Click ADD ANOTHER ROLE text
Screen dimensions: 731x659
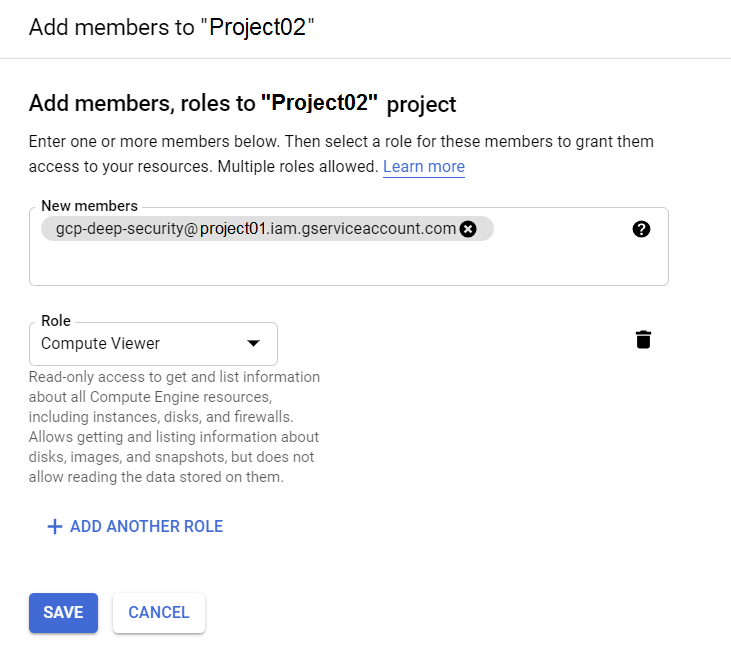tap(146, 526)
